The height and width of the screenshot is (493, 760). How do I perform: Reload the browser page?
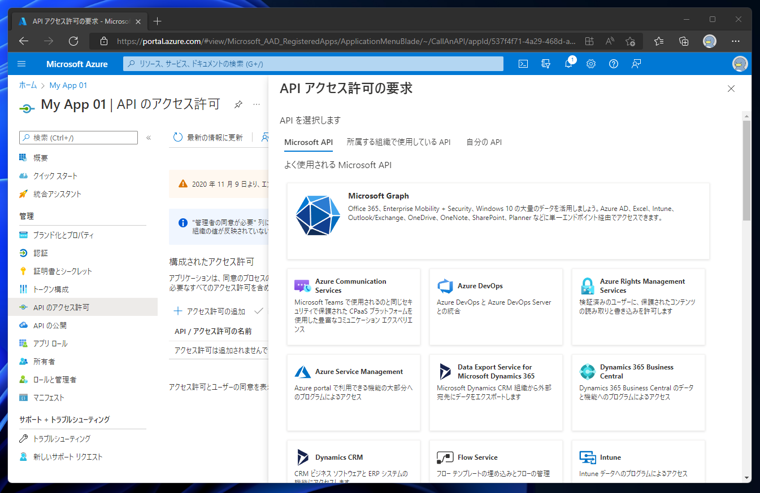73,42
